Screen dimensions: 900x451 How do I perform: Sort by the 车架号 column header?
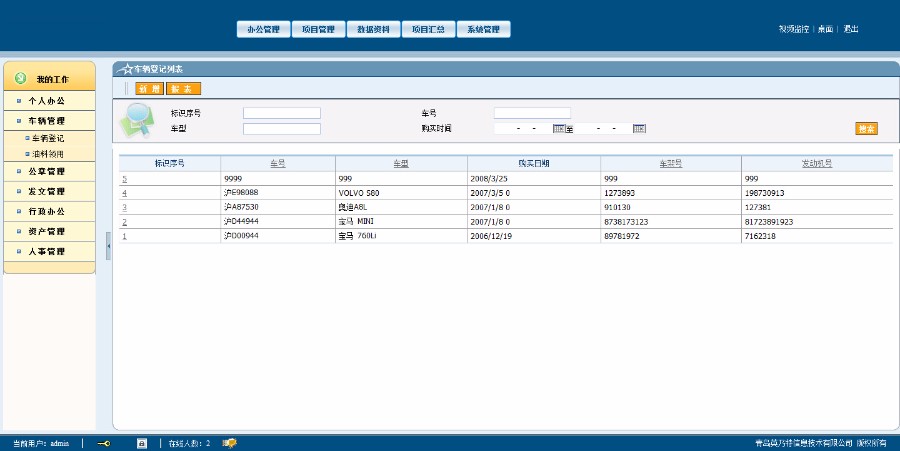click(x=671, y=164)
